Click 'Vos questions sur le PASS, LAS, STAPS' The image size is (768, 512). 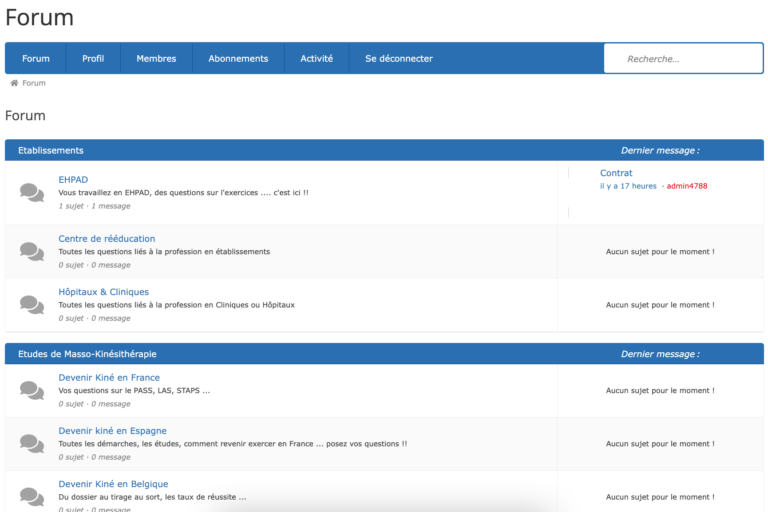(134, 390)
